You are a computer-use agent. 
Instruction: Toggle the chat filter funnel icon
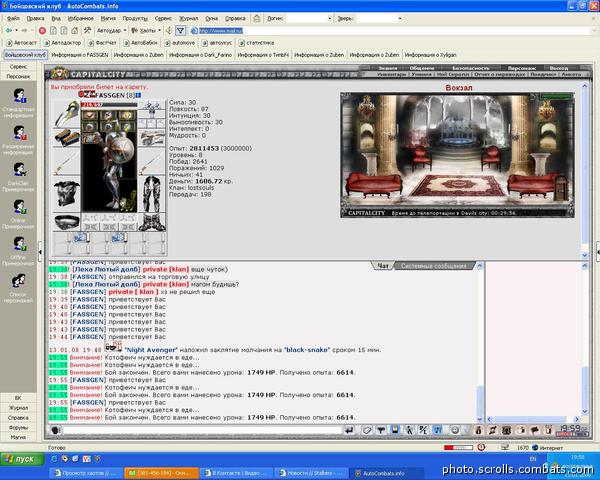[381, 430]
